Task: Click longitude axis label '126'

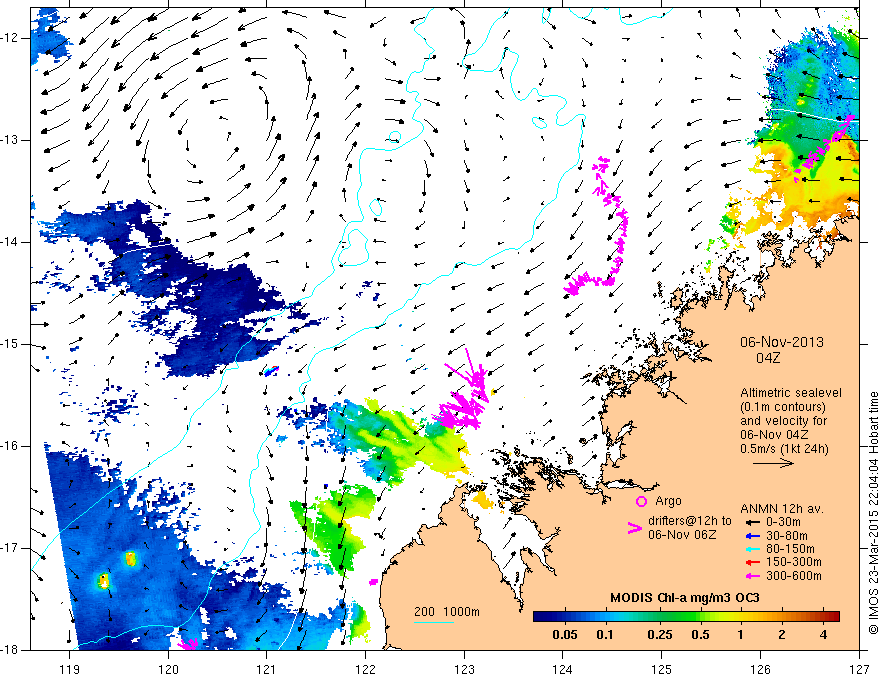Action: point(760,669)
